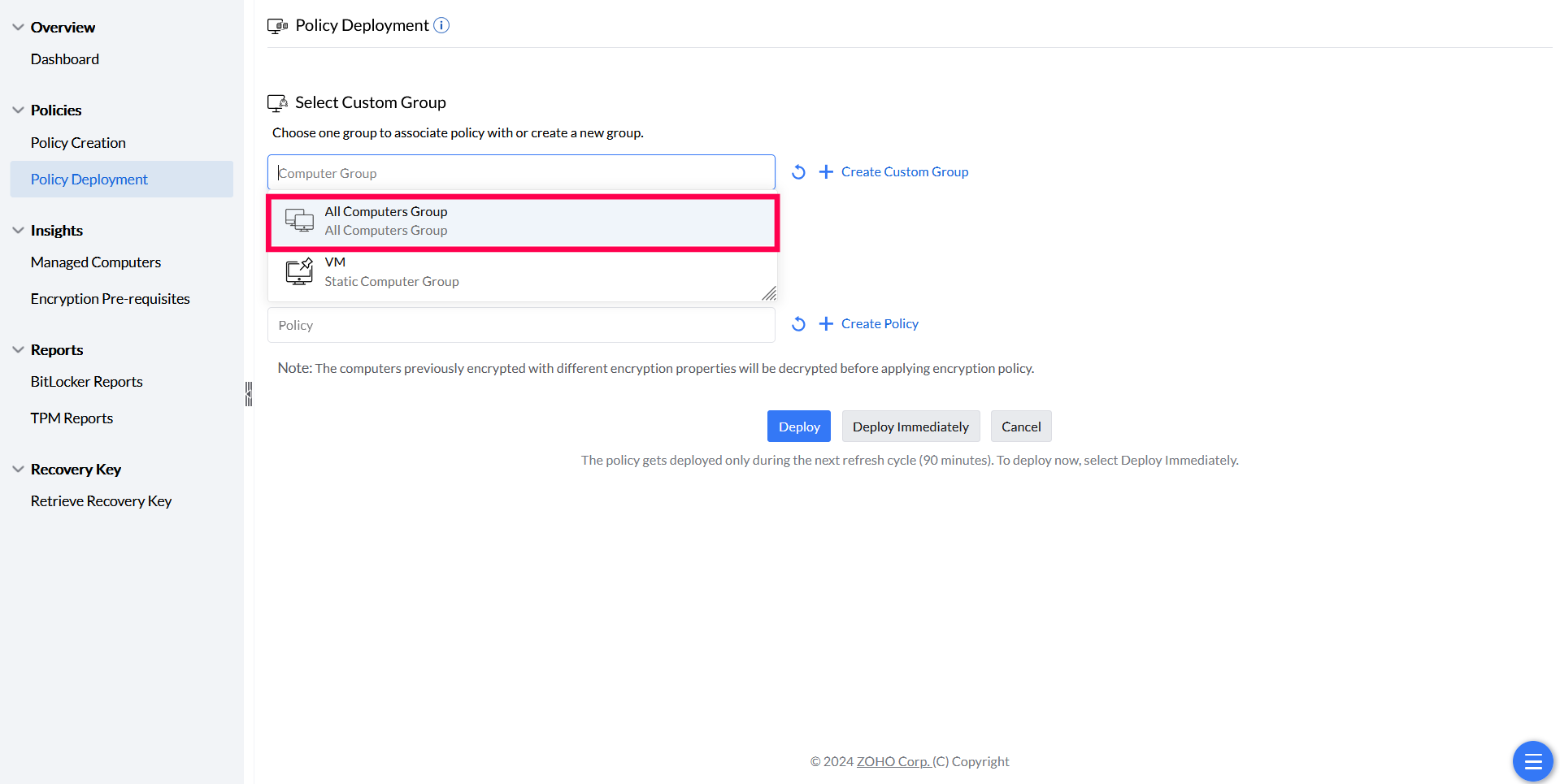Collapse the Reports section chevron
This screenshot has width=1560, height=784.
(x=18, y=350)
